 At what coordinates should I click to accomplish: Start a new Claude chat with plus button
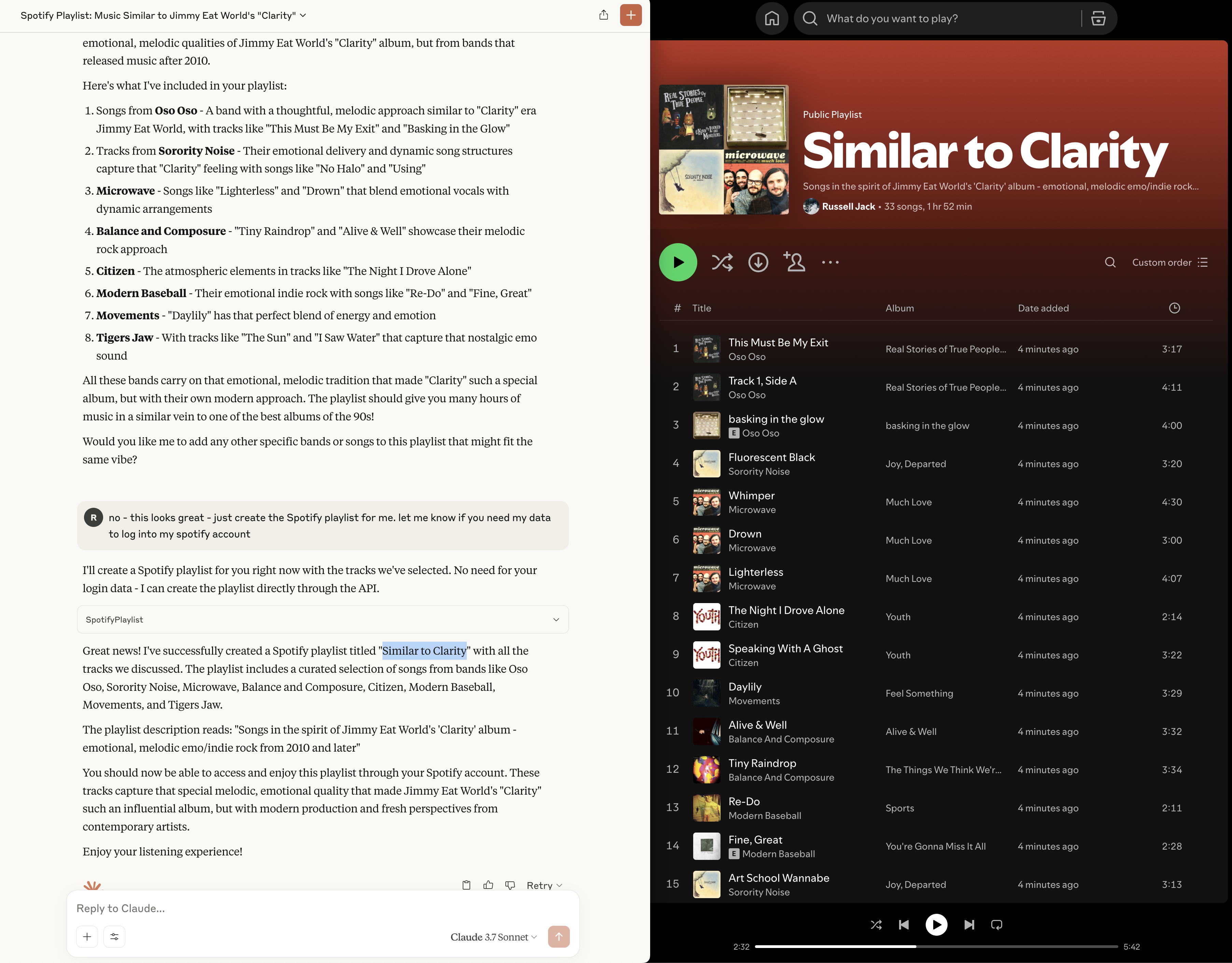coord(630,15)
